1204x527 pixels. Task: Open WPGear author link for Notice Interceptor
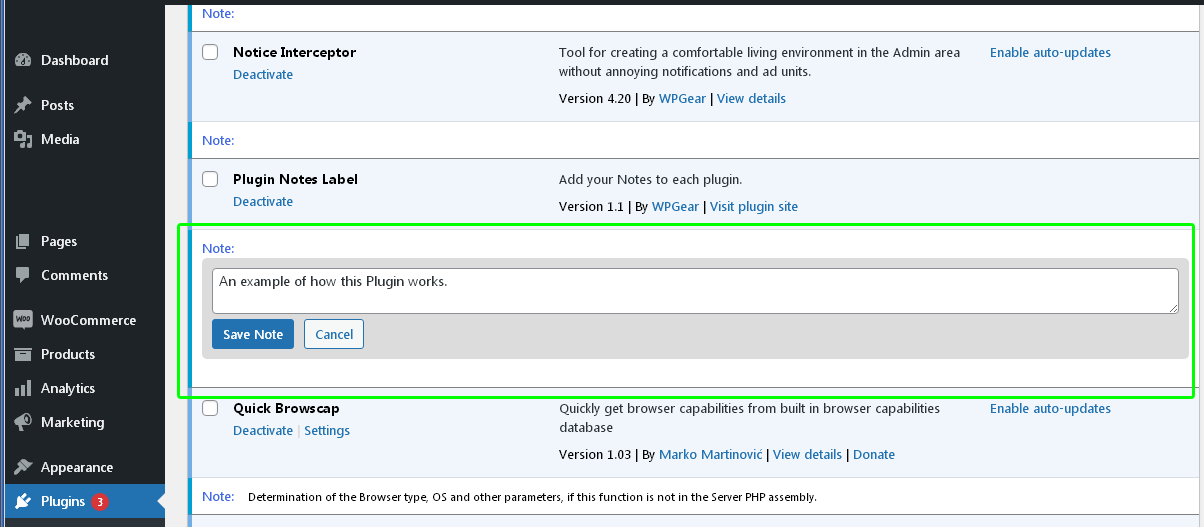[x=681, y=98]
